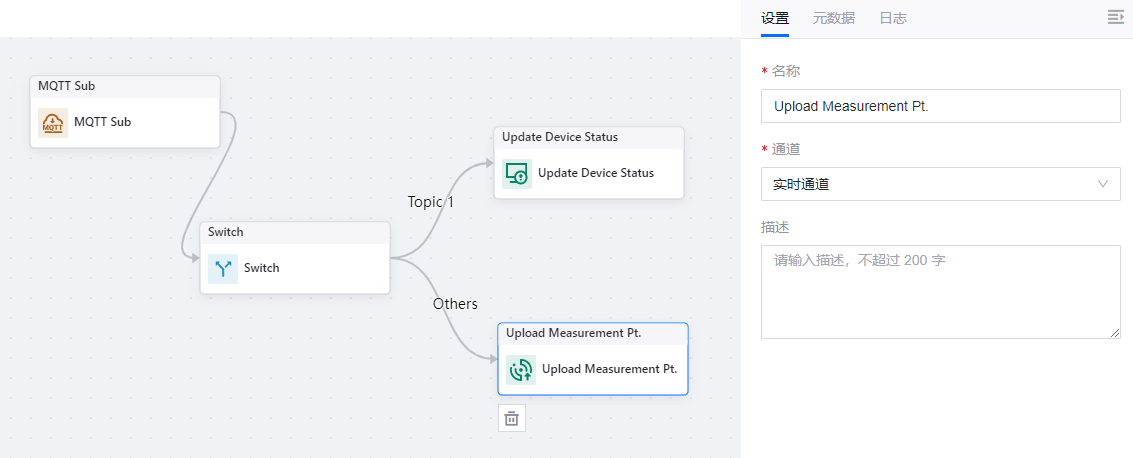Click the Upload Measurement Pt. node header
Screen dimensions: 1133x458
[593, 333]
